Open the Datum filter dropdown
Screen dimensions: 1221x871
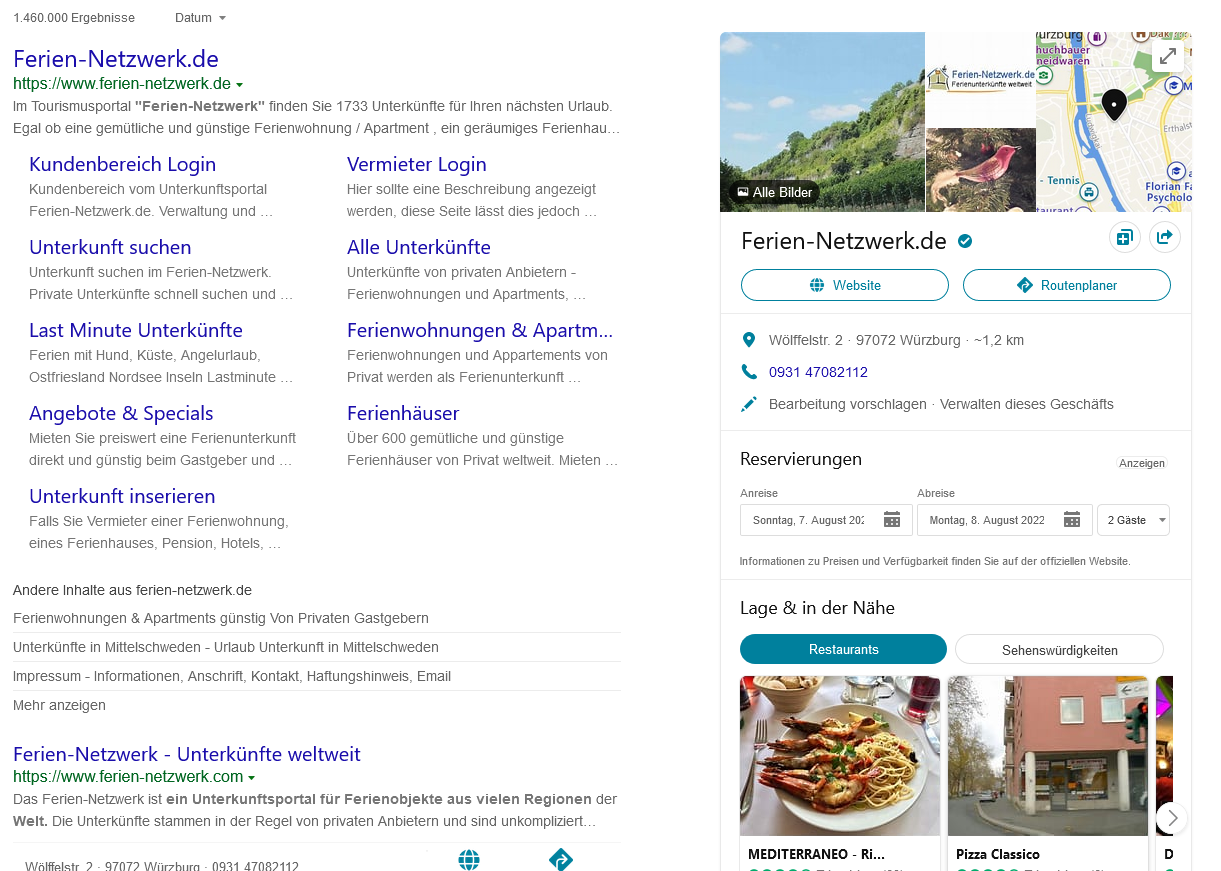coord(200,18)
